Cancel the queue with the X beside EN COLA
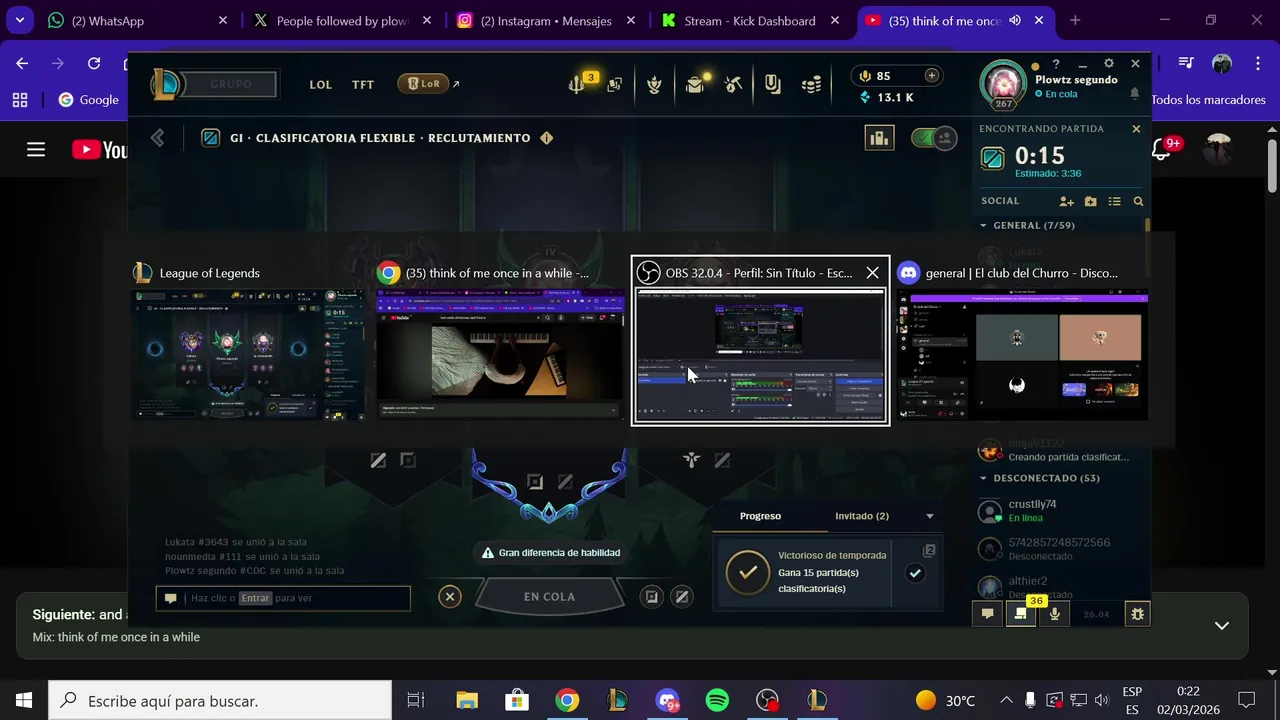Viewport: 1280px width, 720px height. tap(450, 597)
